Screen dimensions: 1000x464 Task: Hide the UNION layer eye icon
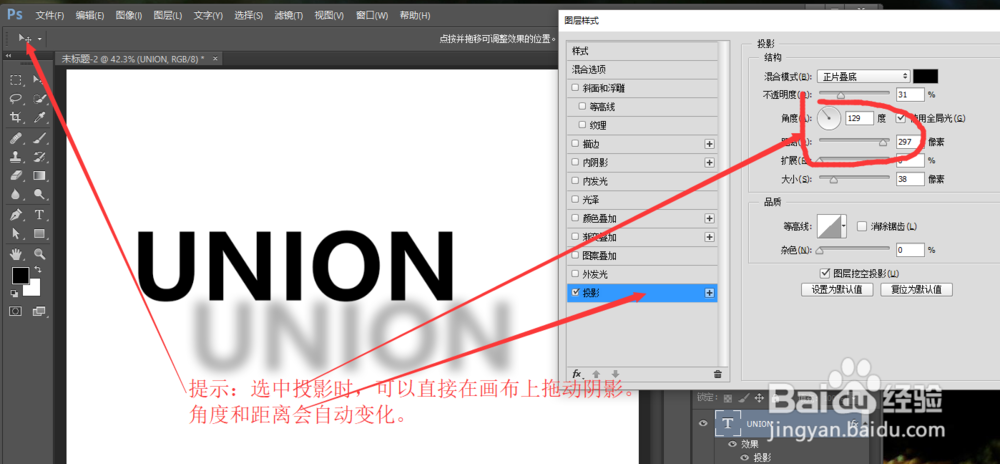coord(703,423)
